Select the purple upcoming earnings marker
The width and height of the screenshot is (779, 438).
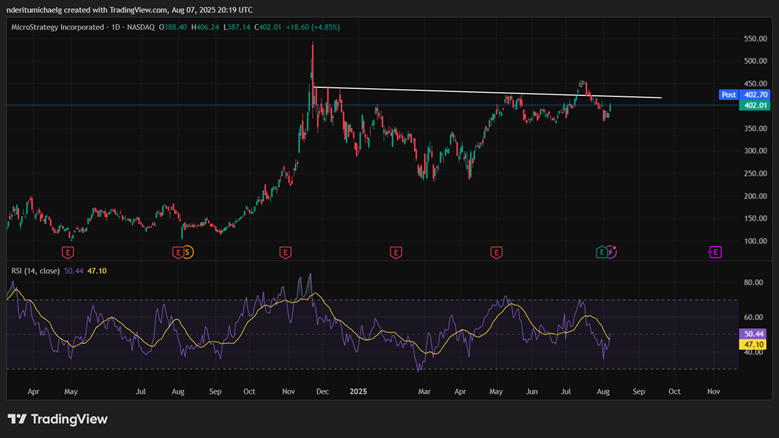point(715,252)
